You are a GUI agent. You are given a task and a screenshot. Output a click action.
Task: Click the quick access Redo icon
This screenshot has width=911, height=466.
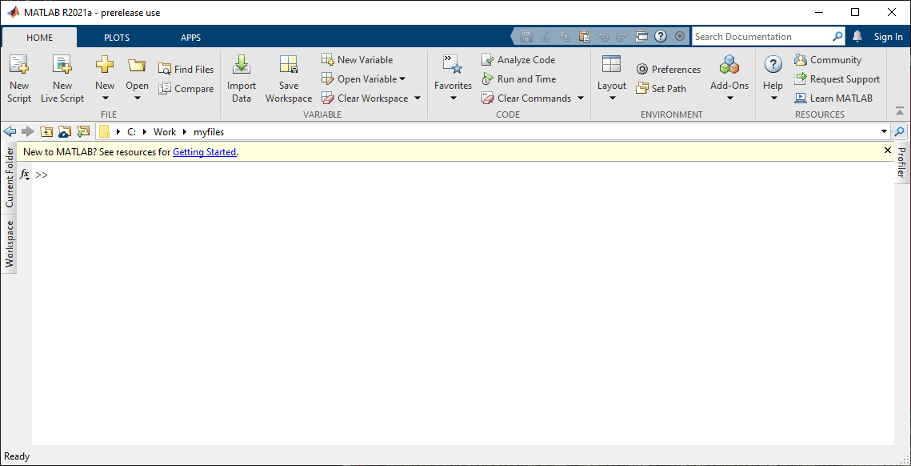pos(622,37)
